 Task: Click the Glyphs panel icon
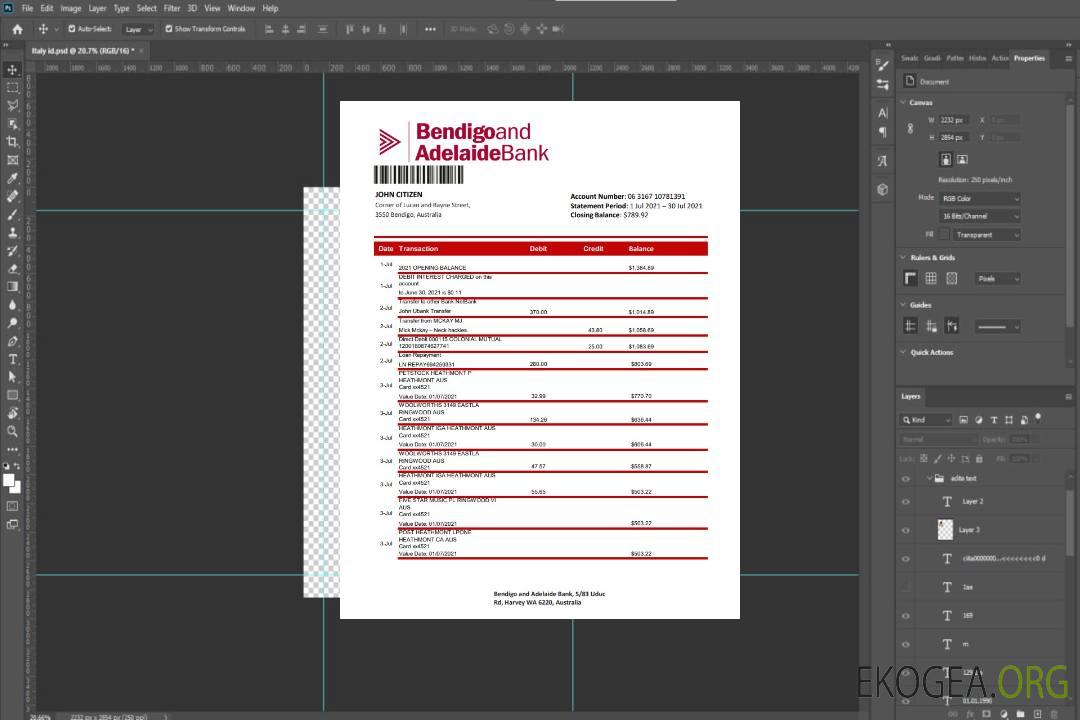tap(883, 161)
